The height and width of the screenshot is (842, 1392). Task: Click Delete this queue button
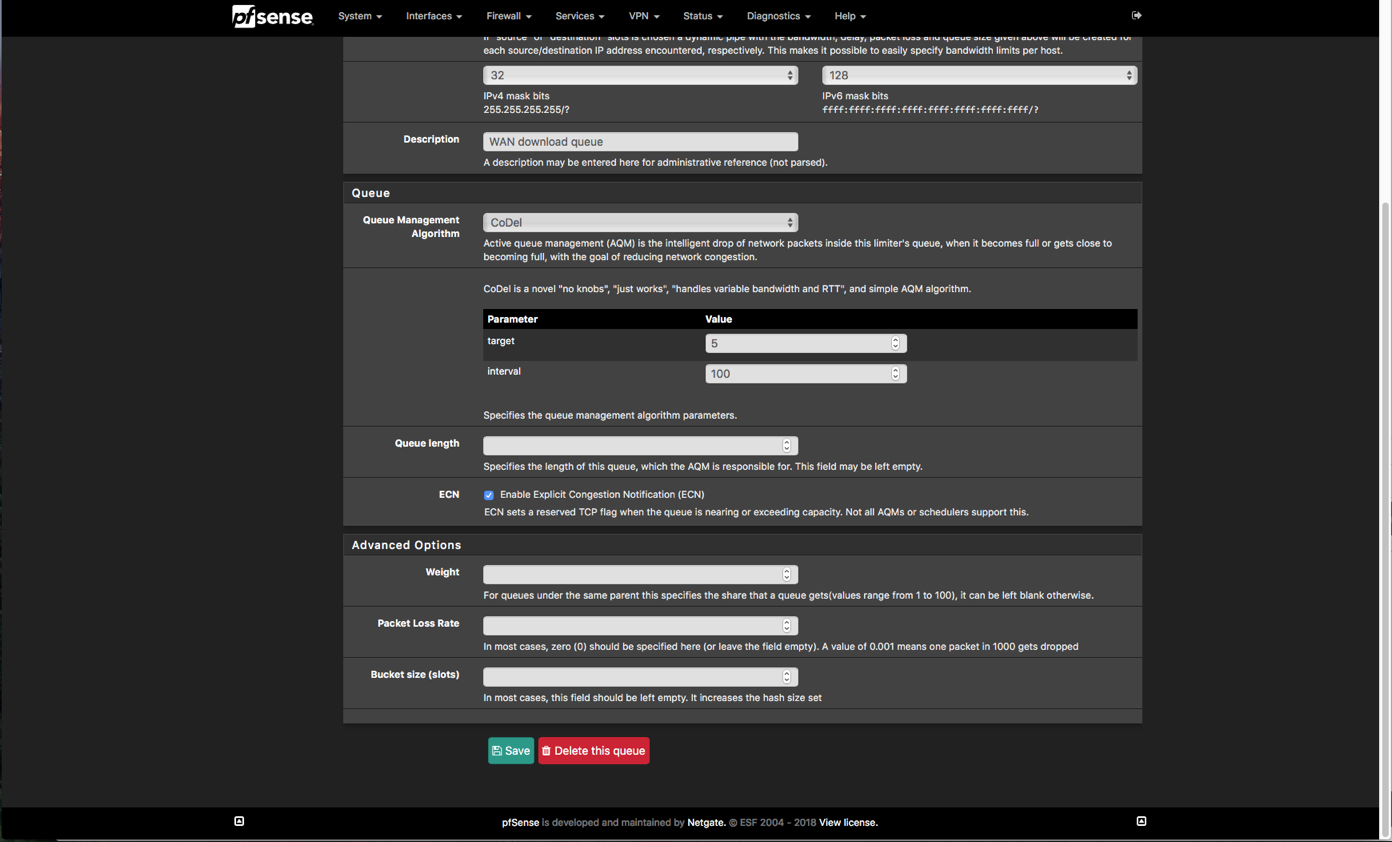[594, 751]
